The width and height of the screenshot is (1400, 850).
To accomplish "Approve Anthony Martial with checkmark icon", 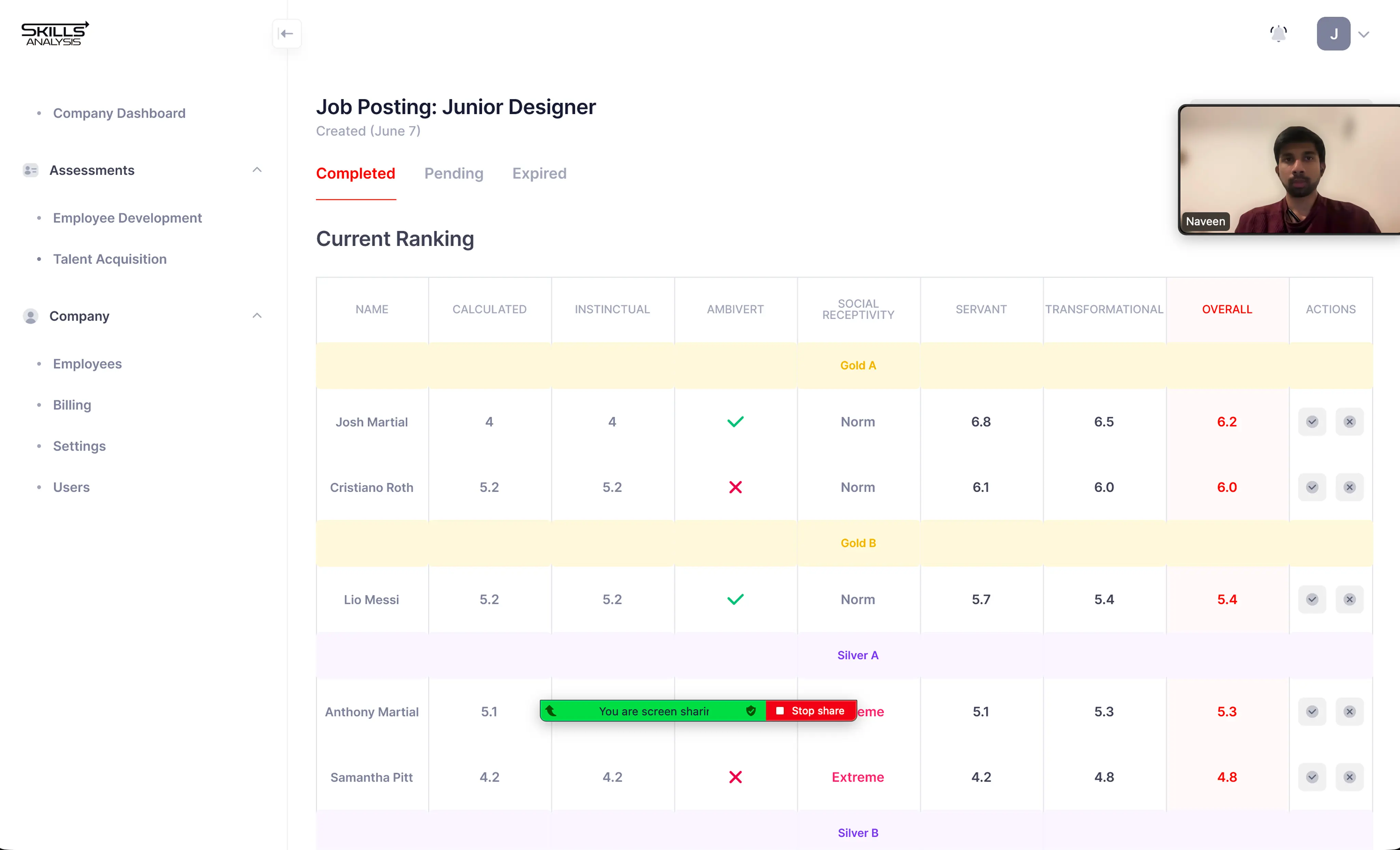I will 1312,712.
